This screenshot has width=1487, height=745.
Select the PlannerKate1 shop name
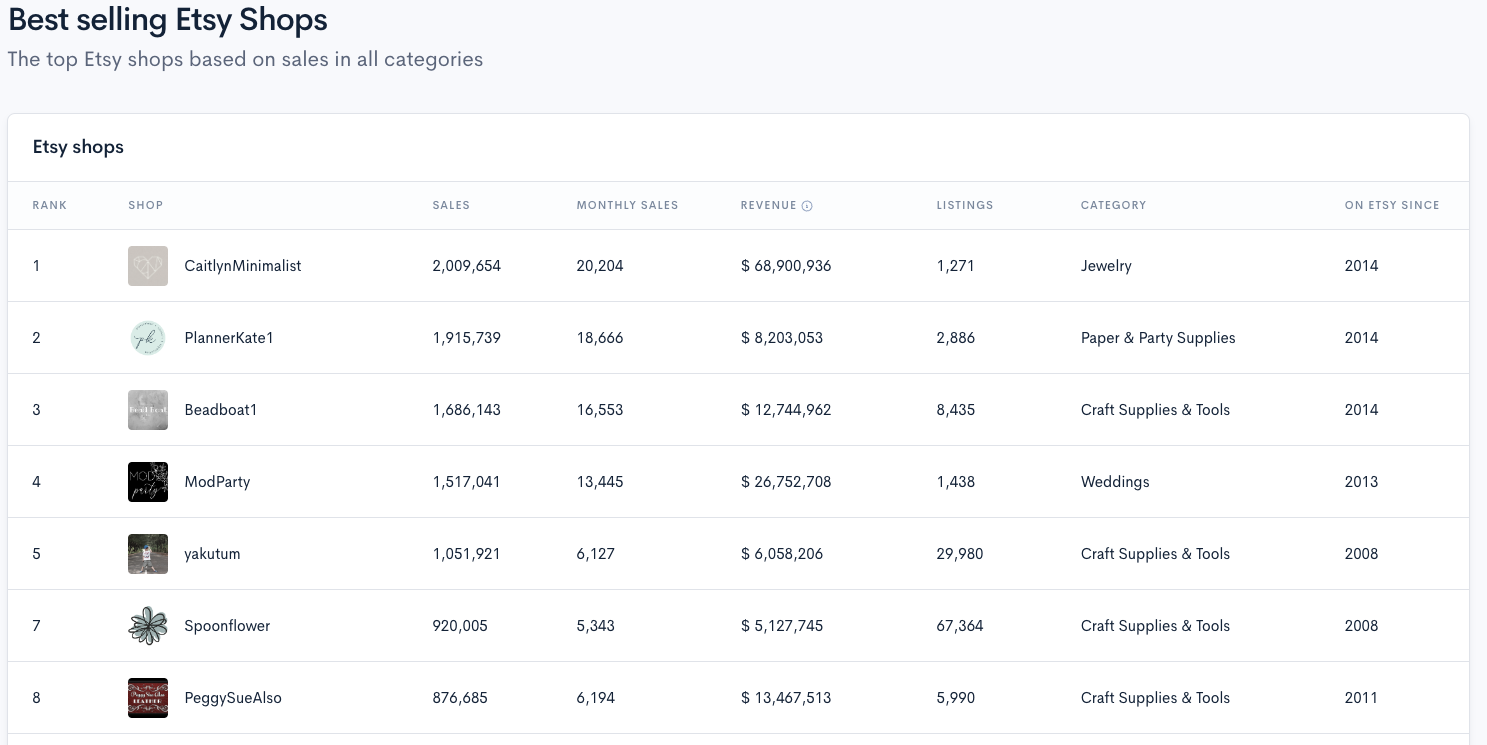pos(229,338)
